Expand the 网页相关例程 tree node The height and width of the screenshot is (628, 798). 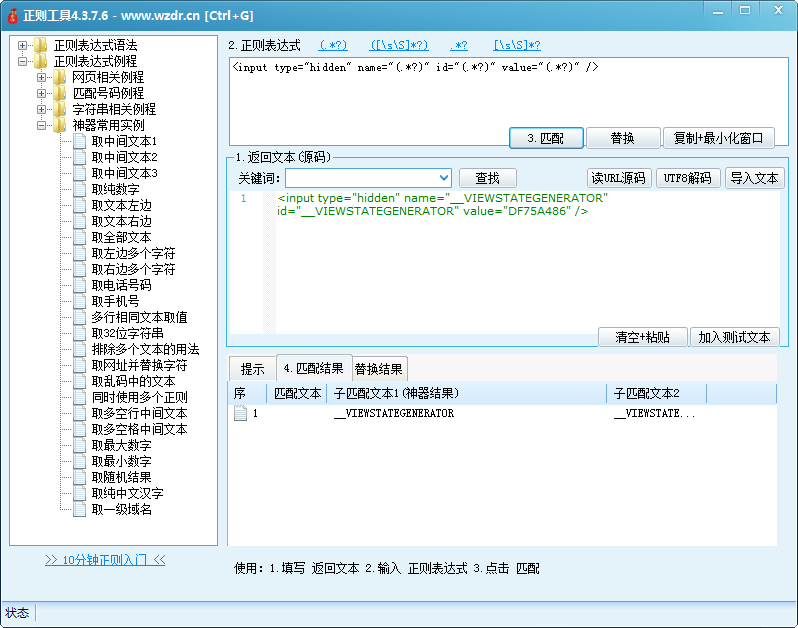pyautogui.click(x=41, y=77)
